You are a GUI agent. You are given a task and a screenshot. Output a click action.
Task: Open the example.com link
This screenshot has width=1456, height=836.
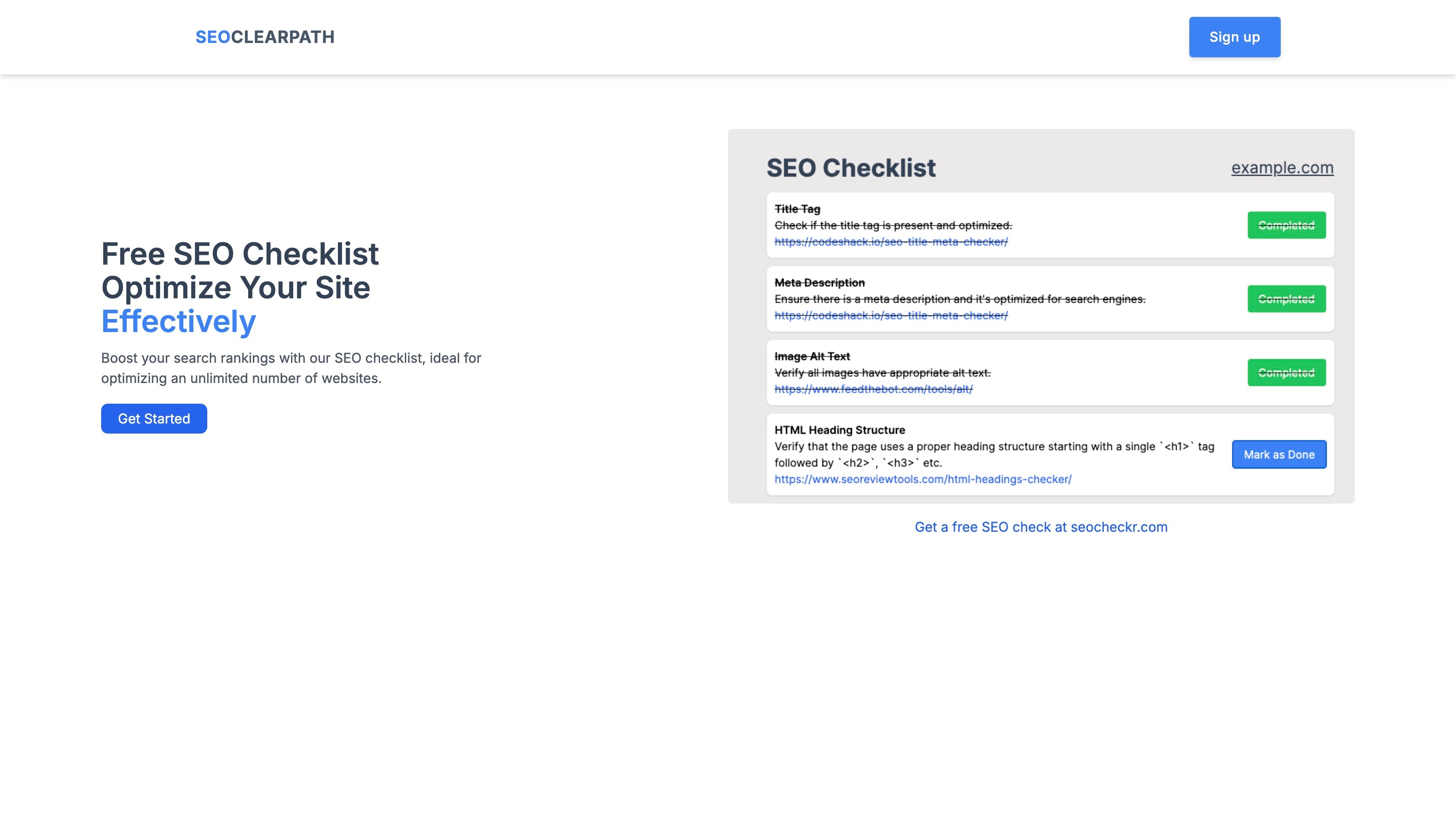(x=1282, y=168)
